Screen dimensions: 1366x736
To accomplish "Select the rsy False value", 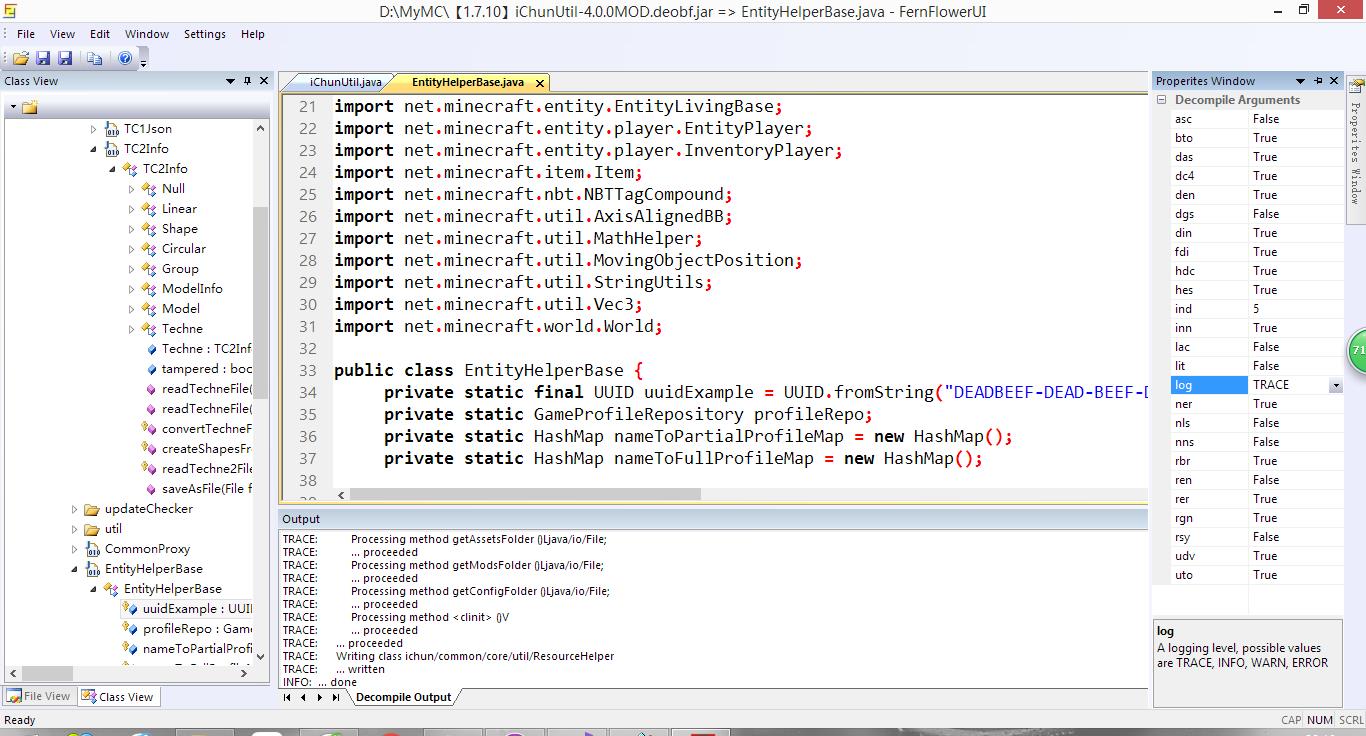I will pos(1296,537).
